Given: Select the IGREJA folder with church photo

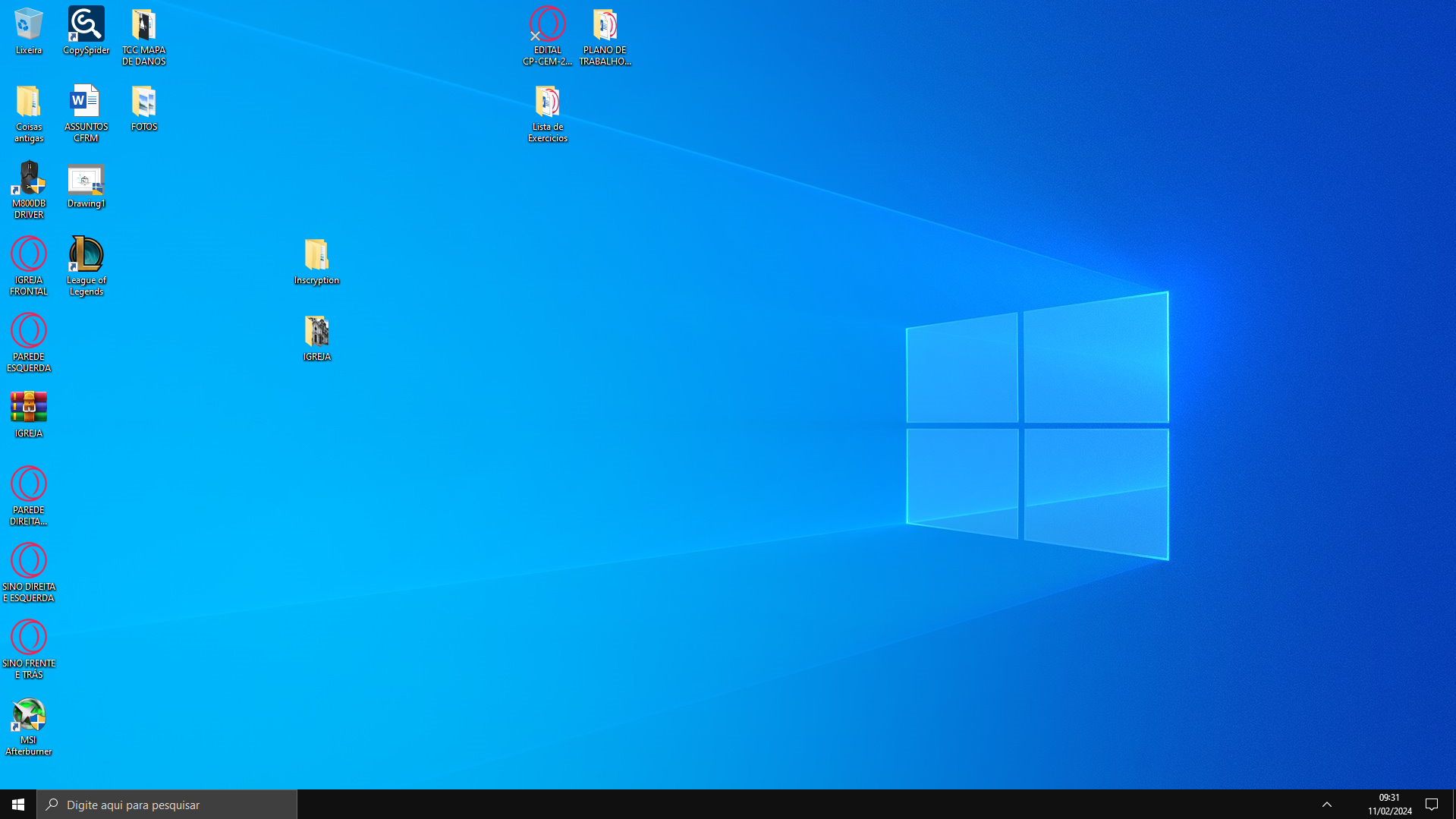Looking at the screenshot, I should coord(316,338).
